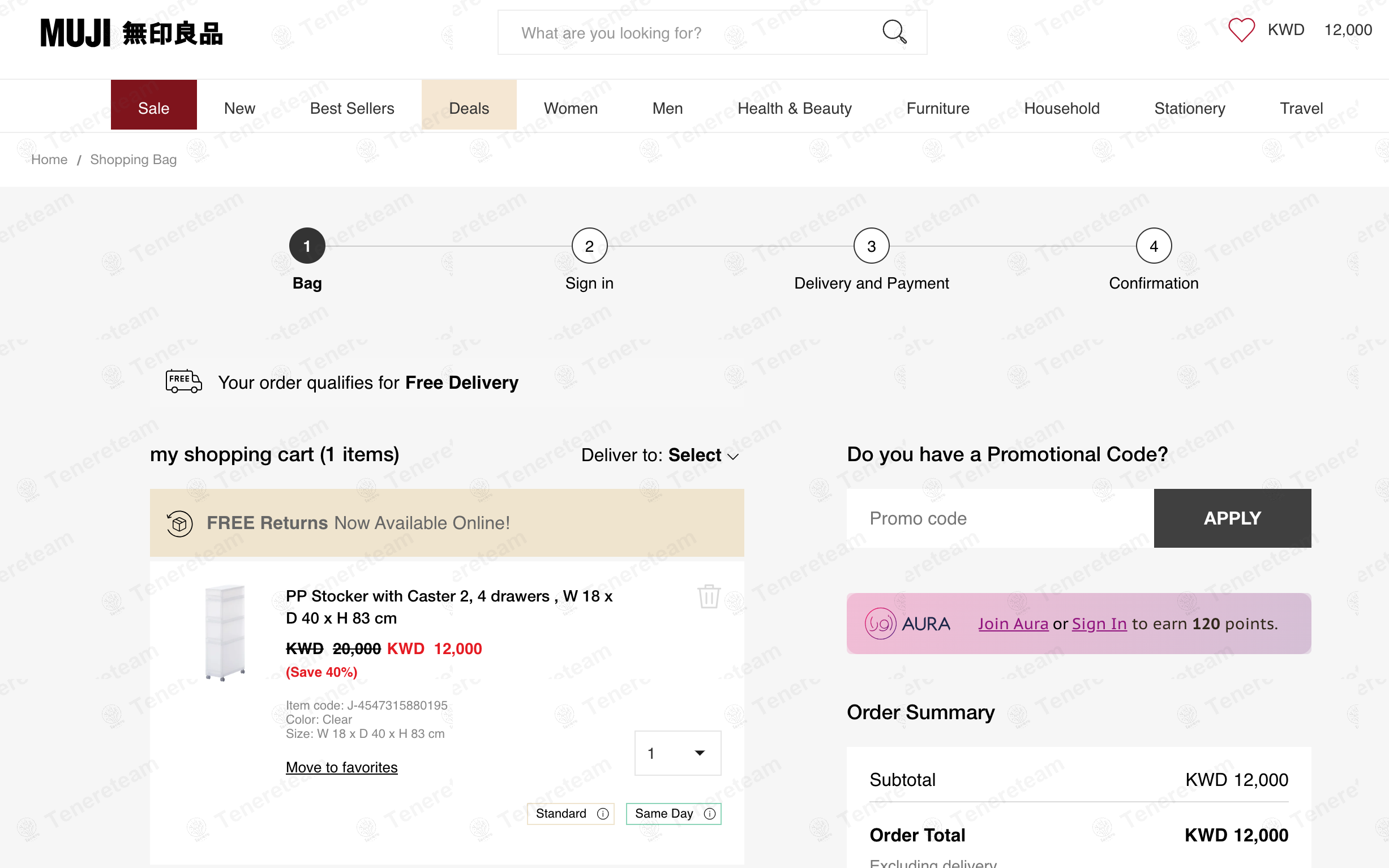Viewport: 1389px width, 868px height.
Task: Click the Order Total KWD 12,000 value
Action: click(1236, 835)
